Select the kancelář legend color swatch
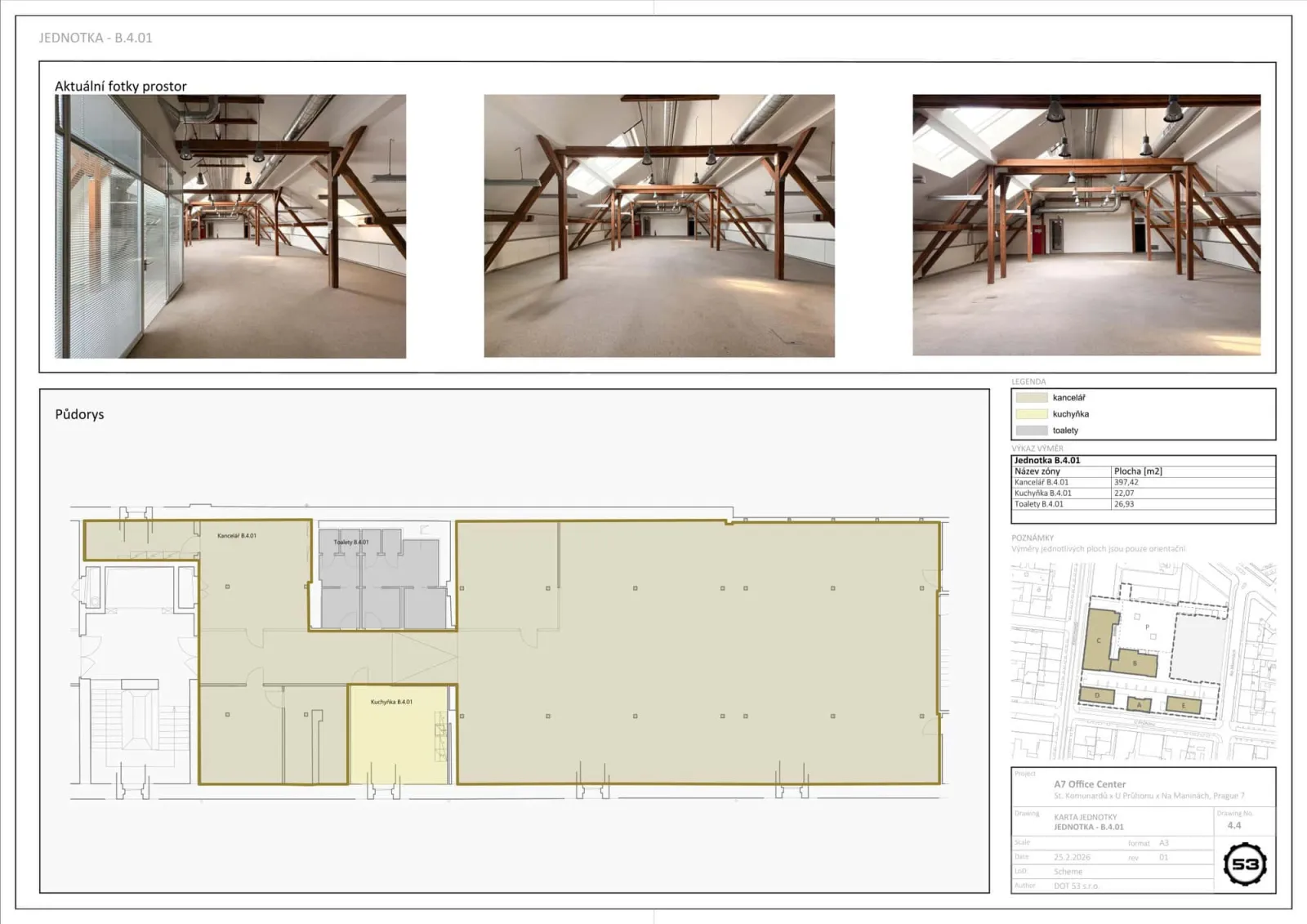The width and height of the screenshot is (1307, 924). pyautogui.click(x=1032, y=398)
